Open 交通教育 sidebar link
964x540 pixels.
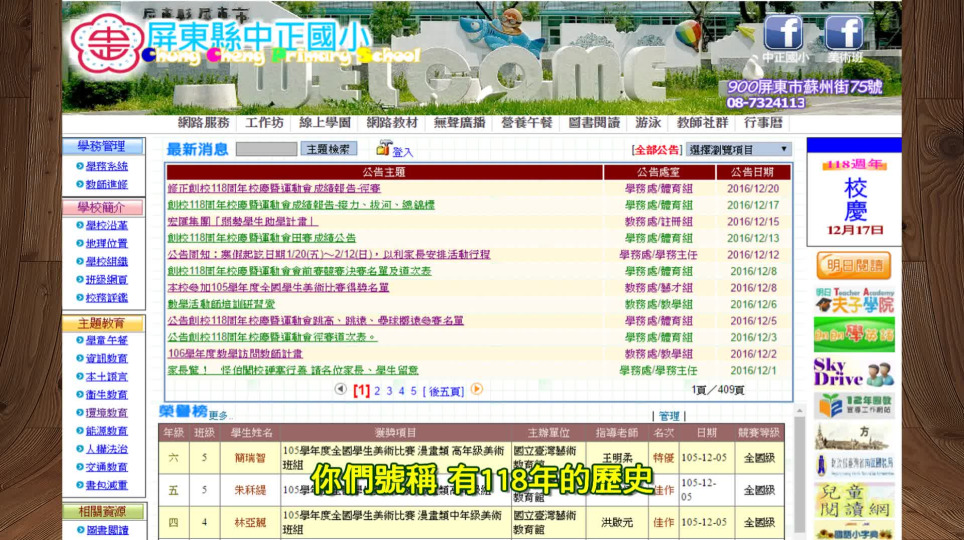(106, 467)
